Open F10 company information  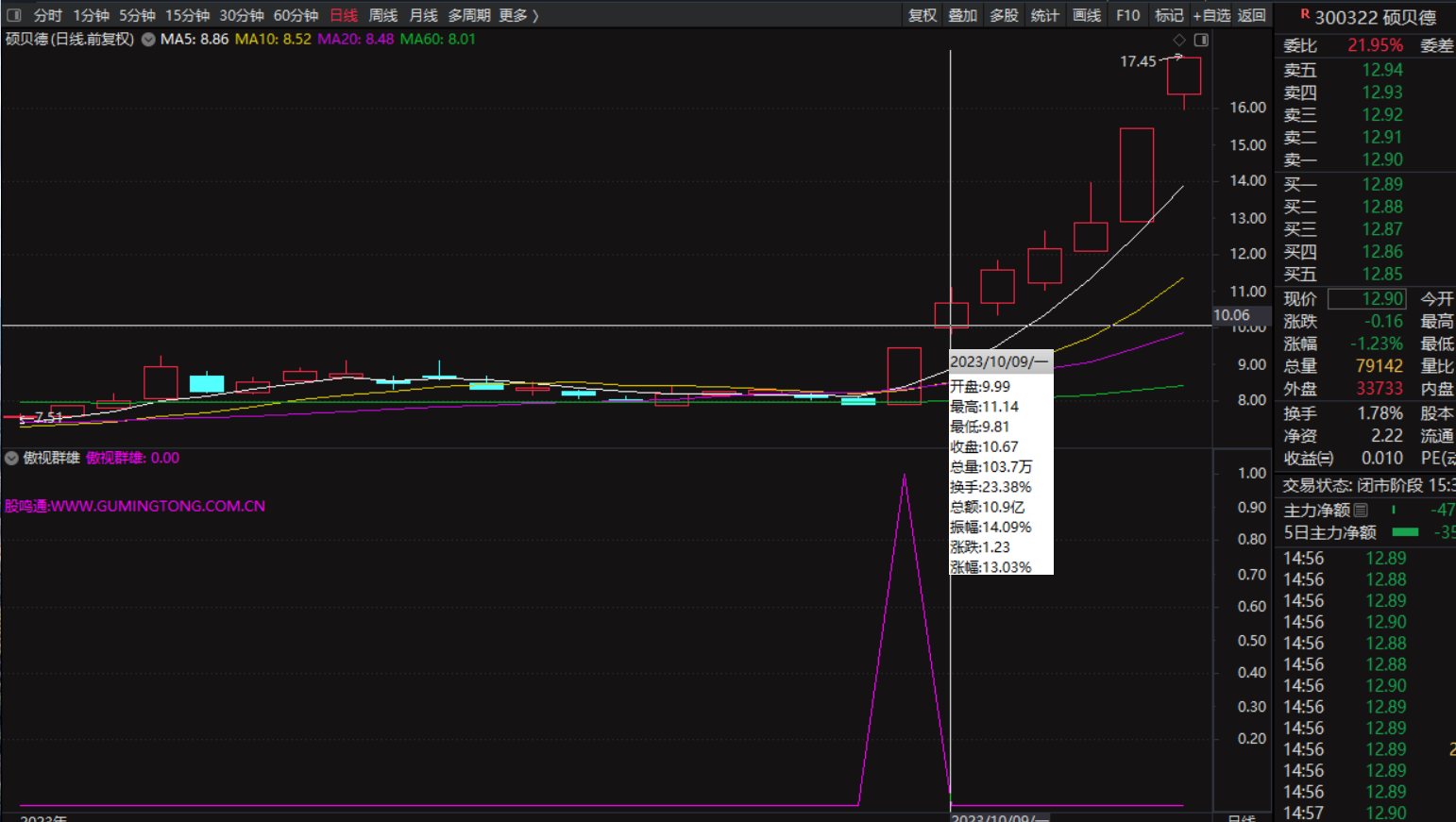(x=1127, y=15)
